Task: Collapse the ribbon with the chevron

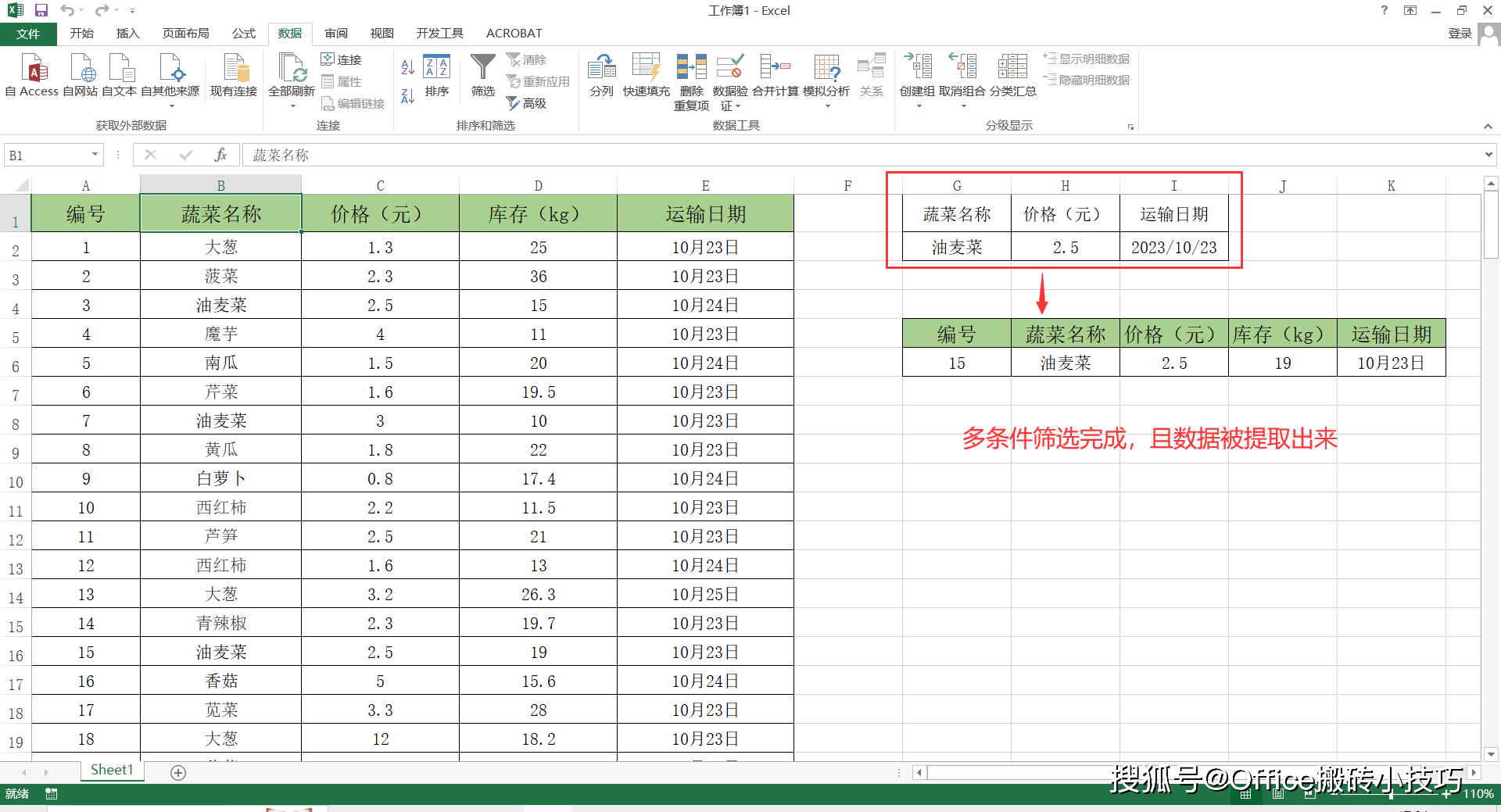Action: pos(1488,127)
